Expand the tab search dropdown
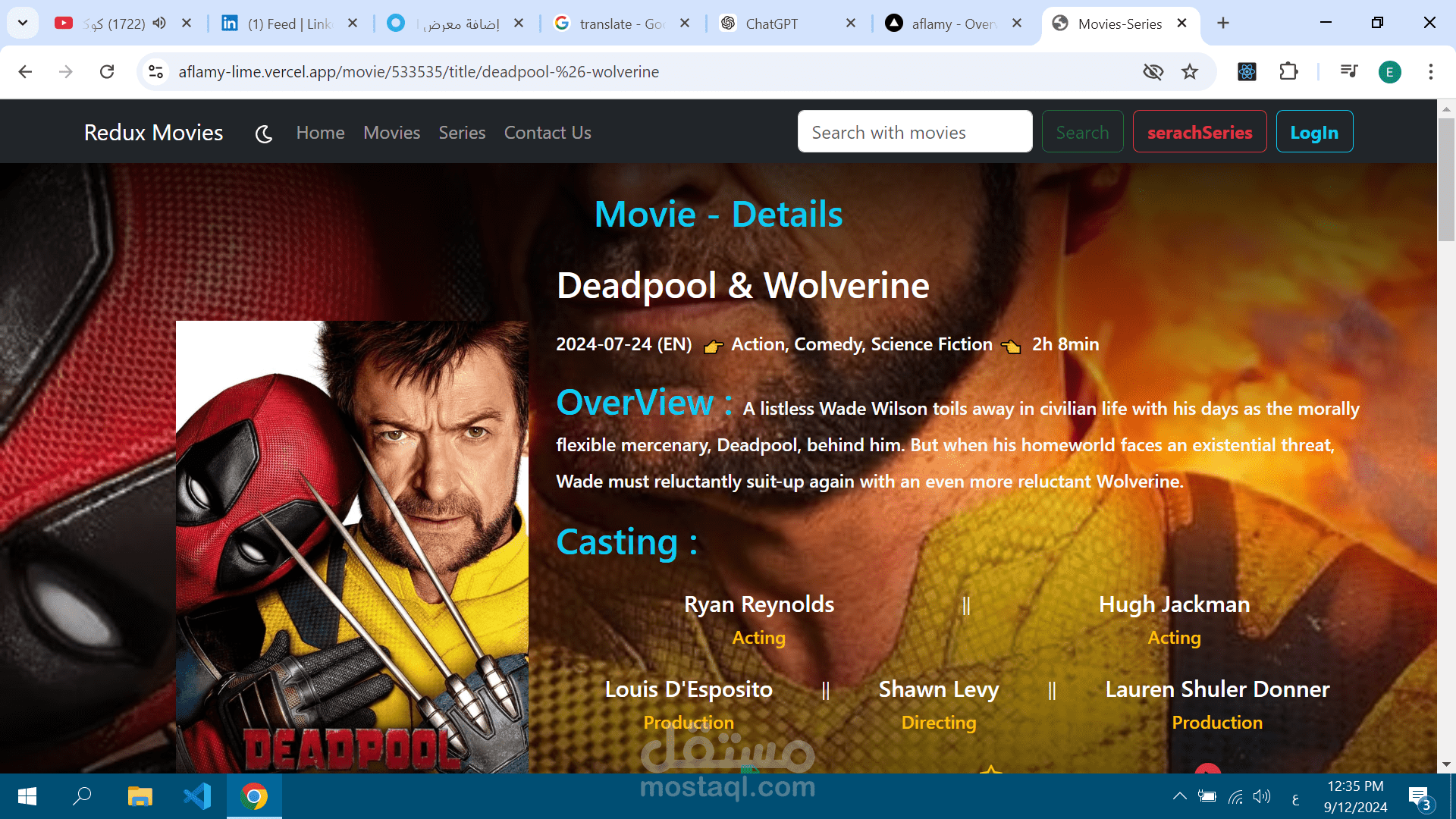 tap(23, 24)
